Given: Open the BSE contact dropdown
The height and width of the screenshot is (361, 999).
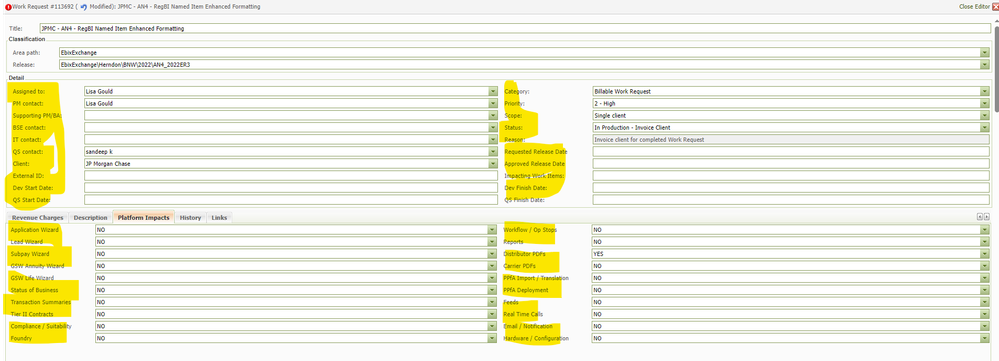Looking at the screenshot, I should click(492, 127).
